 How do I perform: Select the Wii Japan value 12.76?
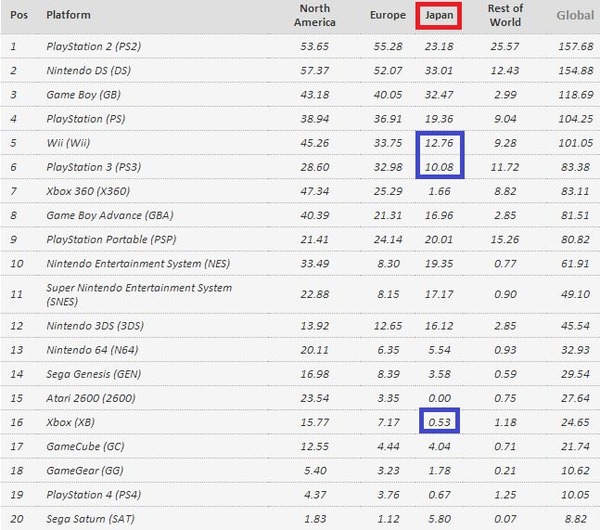(439, 143)
